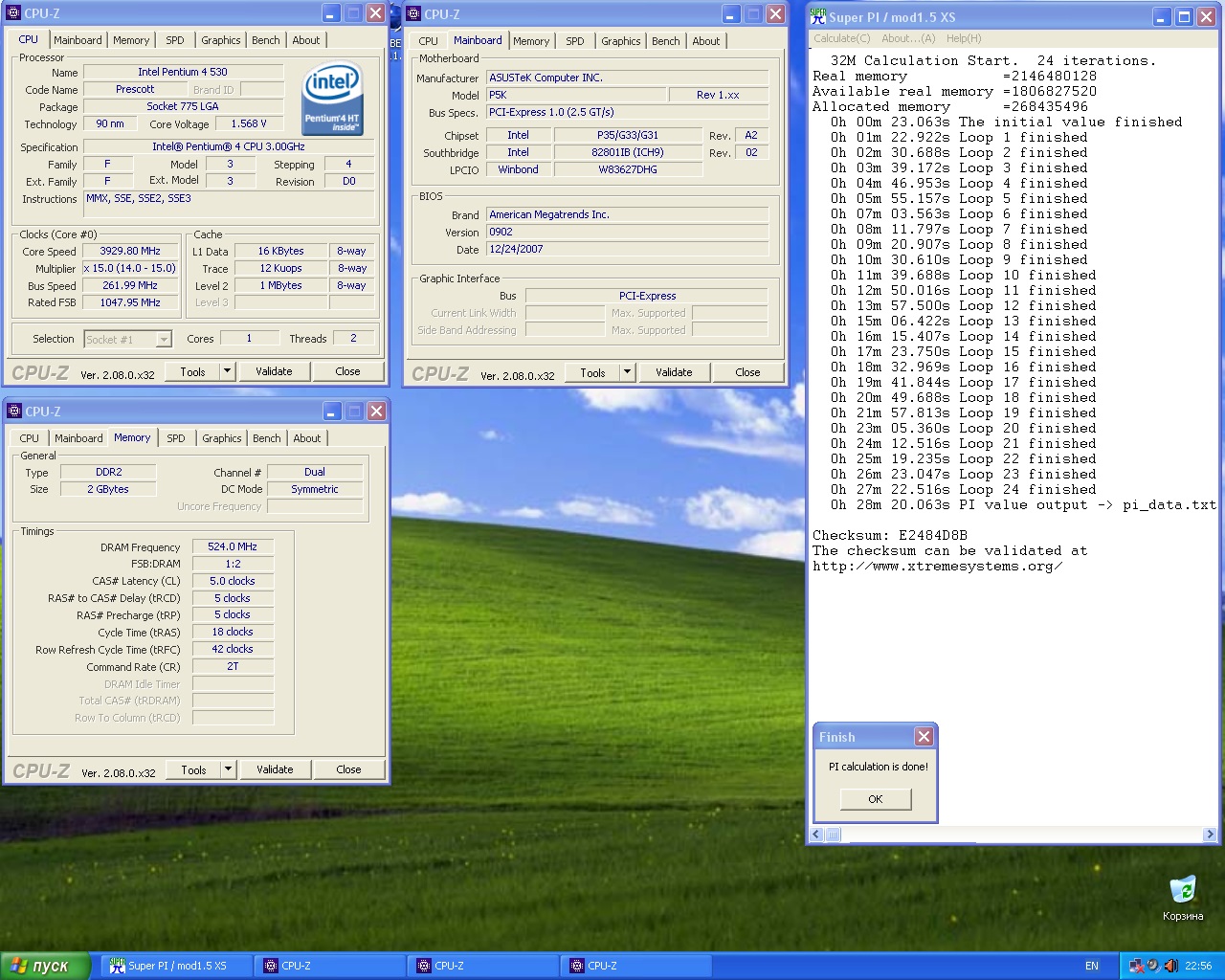Click the Core Speed value '3929.80 MHz'
Image resolution: width=1225 pixels, height=980 pixels.
click(130, 251)
